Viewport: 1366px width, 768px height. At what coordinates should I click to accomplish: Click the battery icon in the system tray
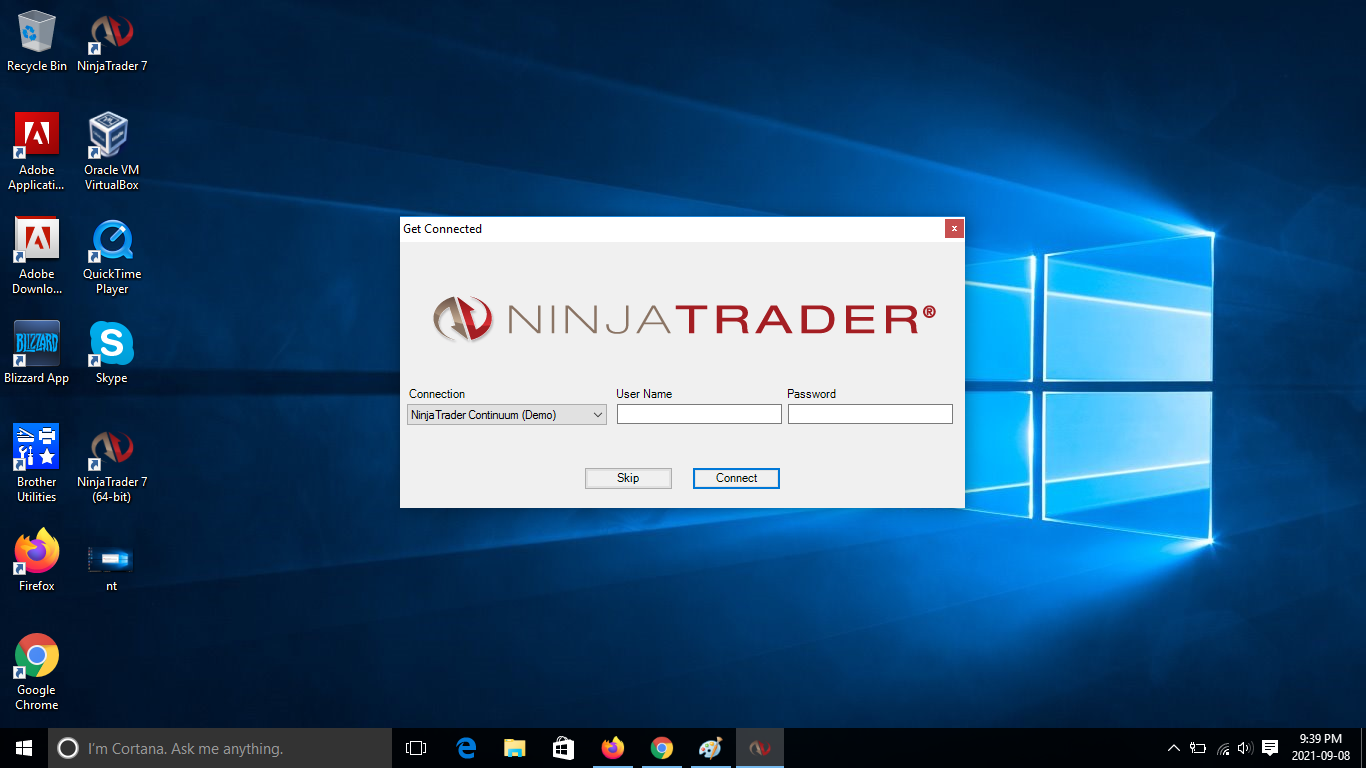point(1198,748)
